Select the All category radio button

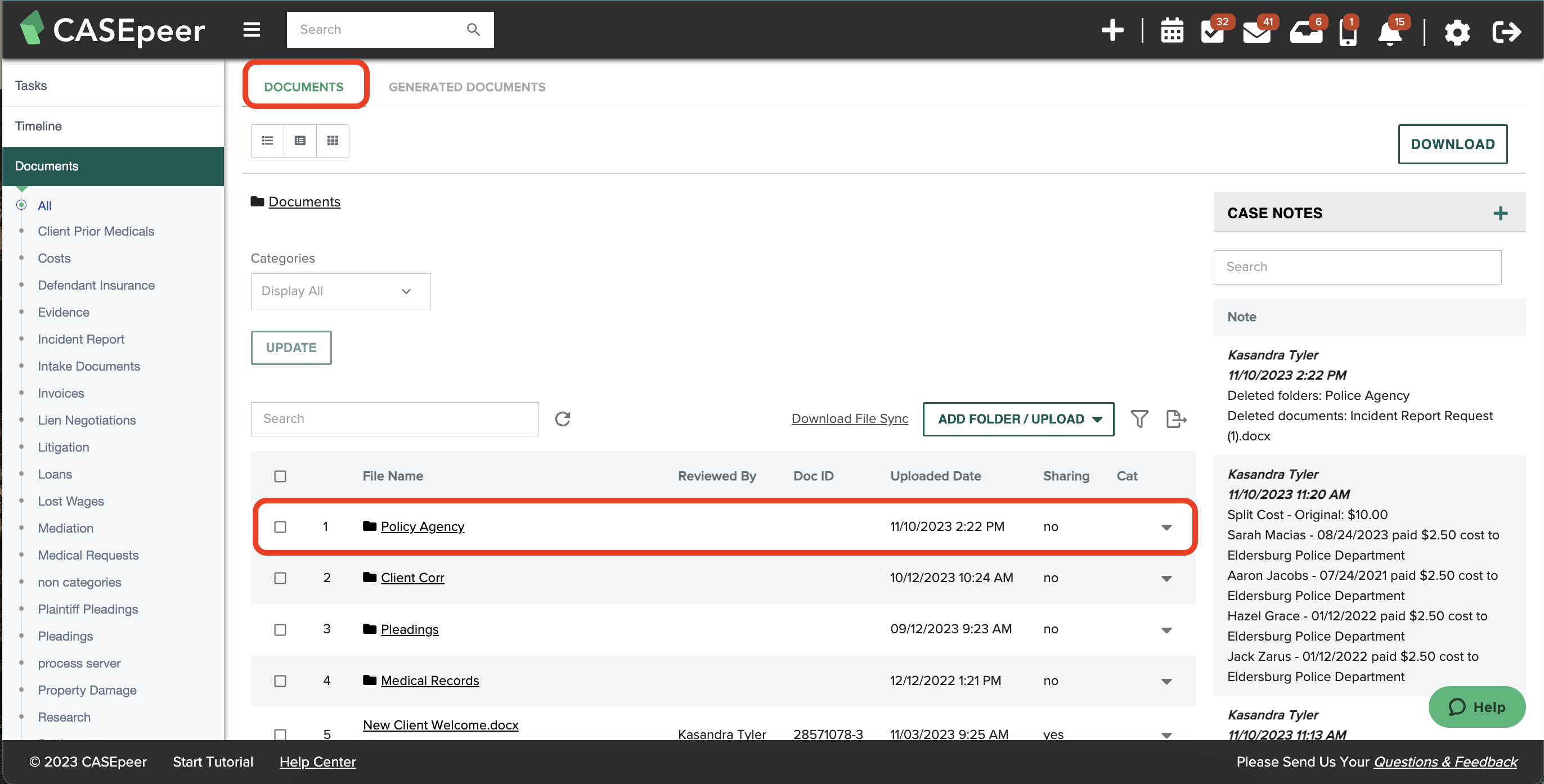coord(21,205)
